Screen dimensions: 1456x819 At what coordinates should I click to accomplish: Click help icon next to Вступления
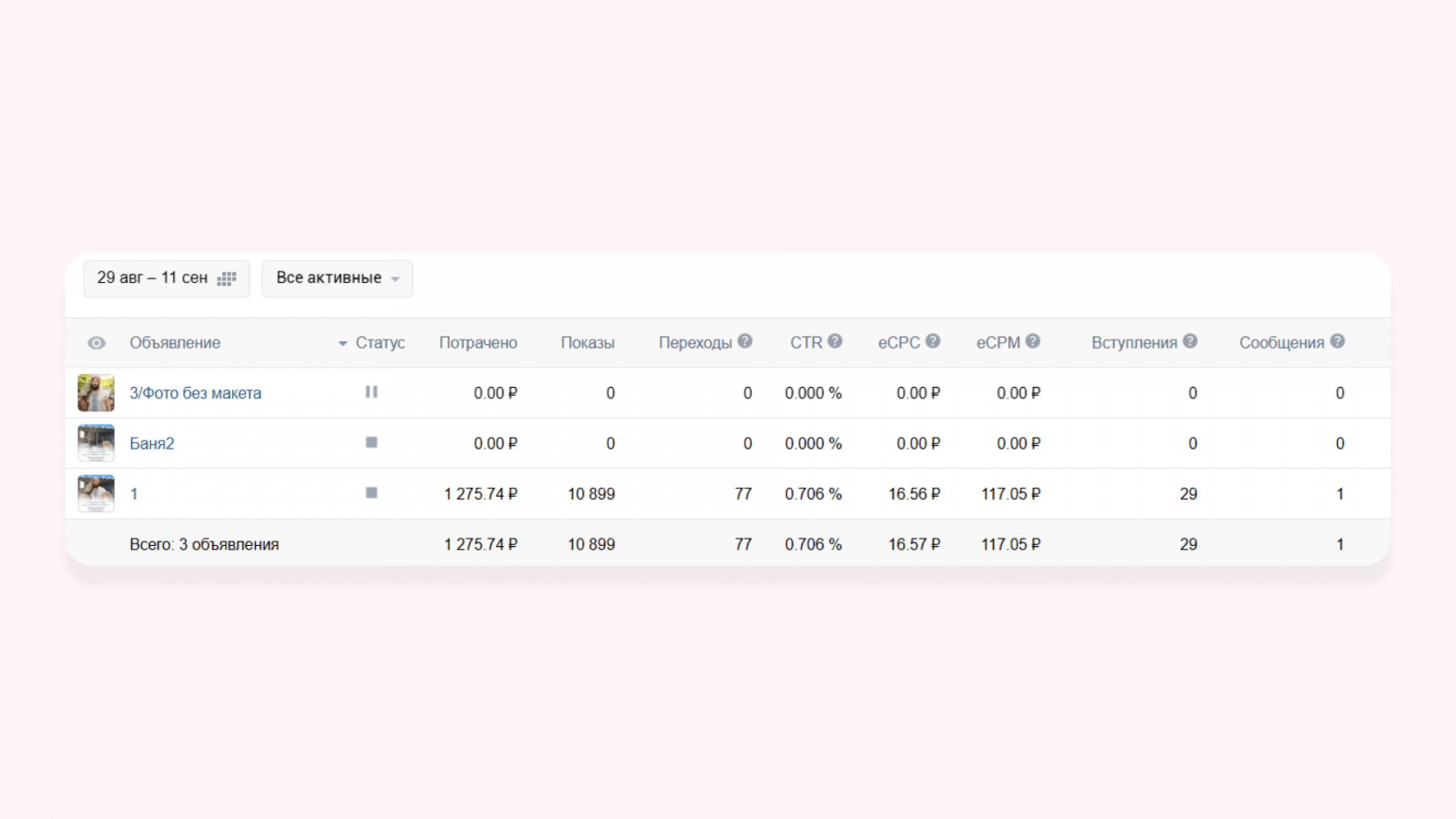1190,341
